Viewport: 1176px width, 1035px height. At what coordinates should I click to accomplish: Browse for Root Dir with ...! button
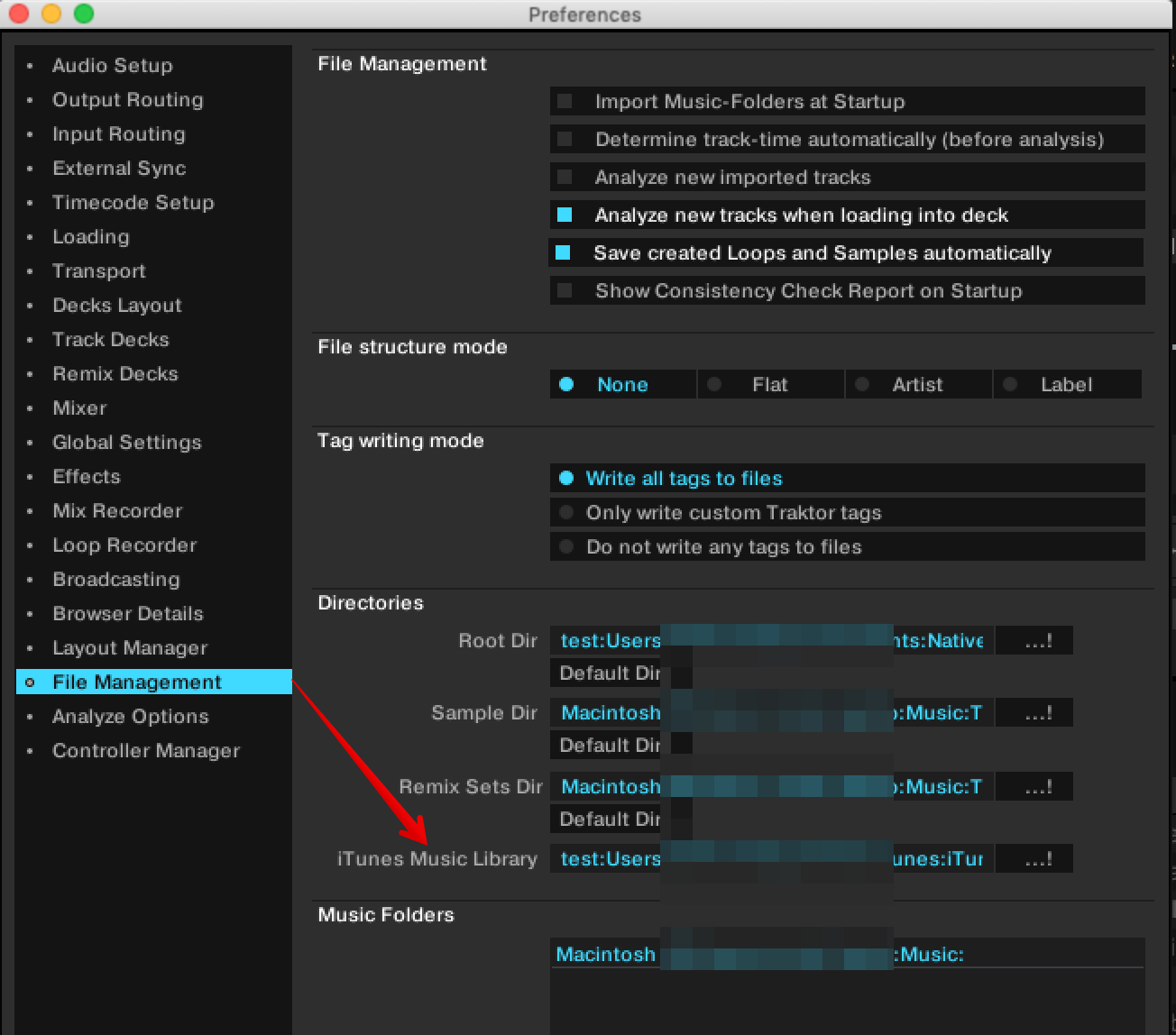1035,641
